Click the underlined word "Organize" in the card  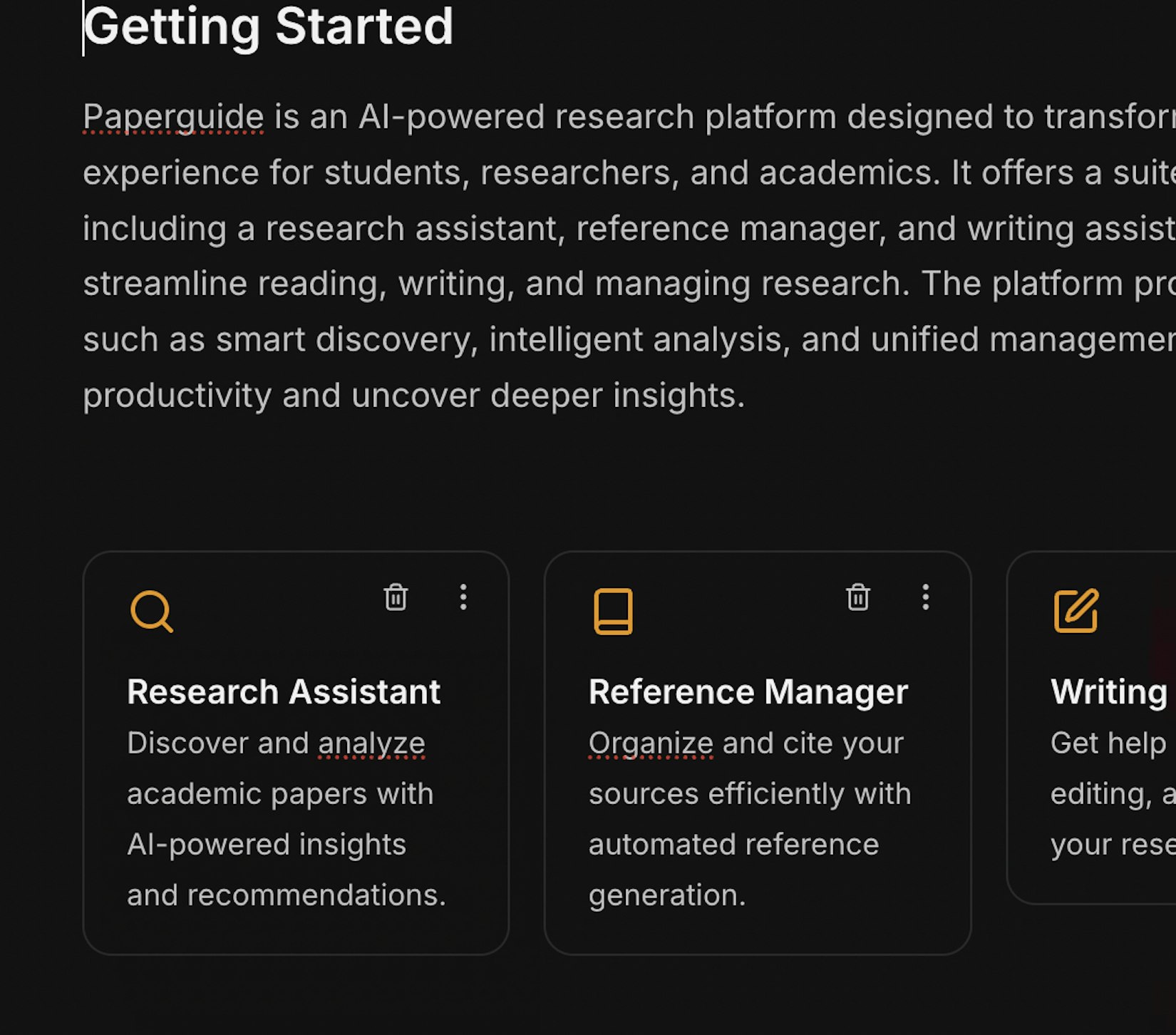click(x=651, y=743)
